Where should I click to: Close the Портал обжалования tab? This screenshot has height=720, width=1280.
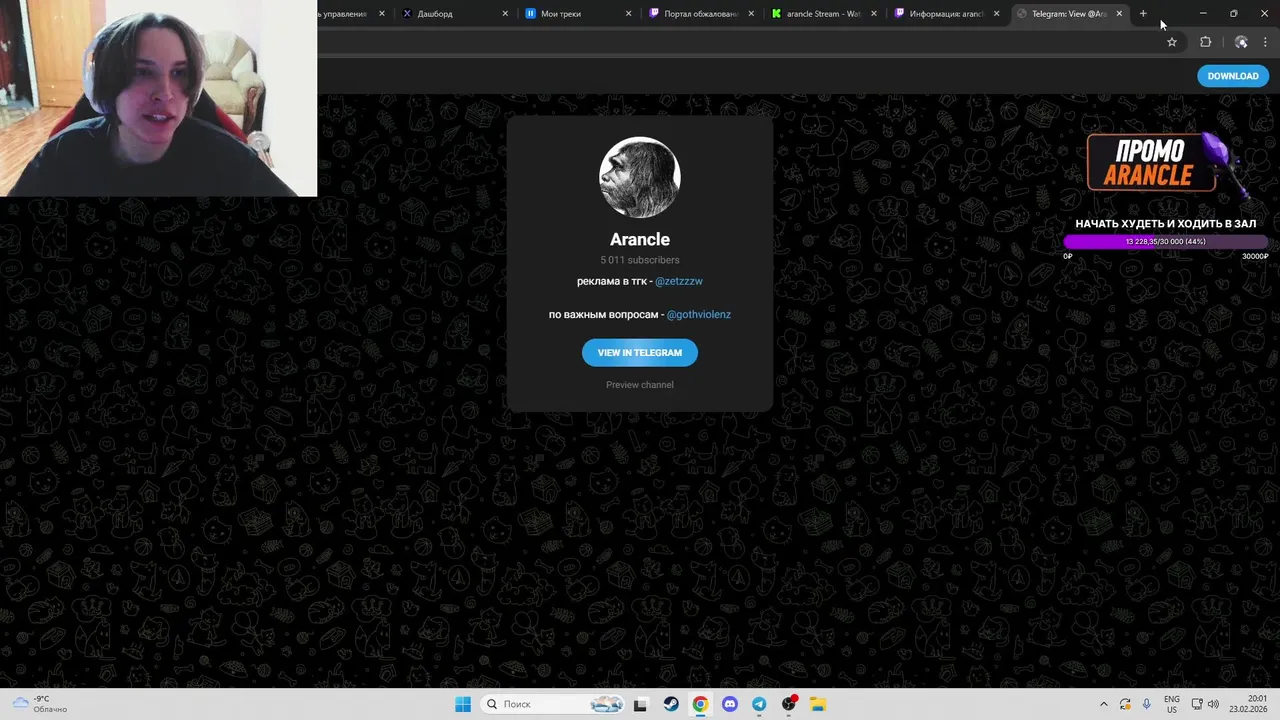click(751, 14)
